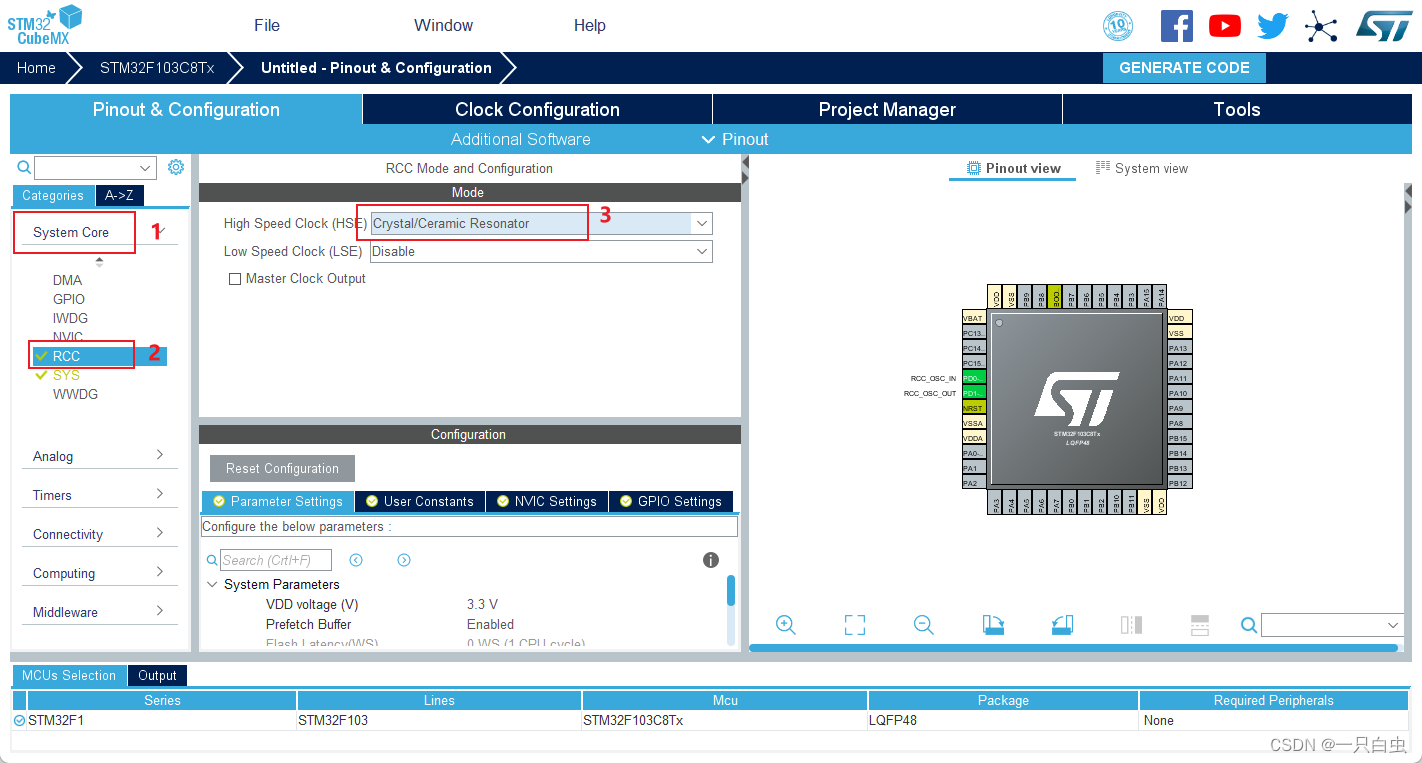
Task: Open CubeMX's YouTube channel icon
Action: (x=1224, y=25)
